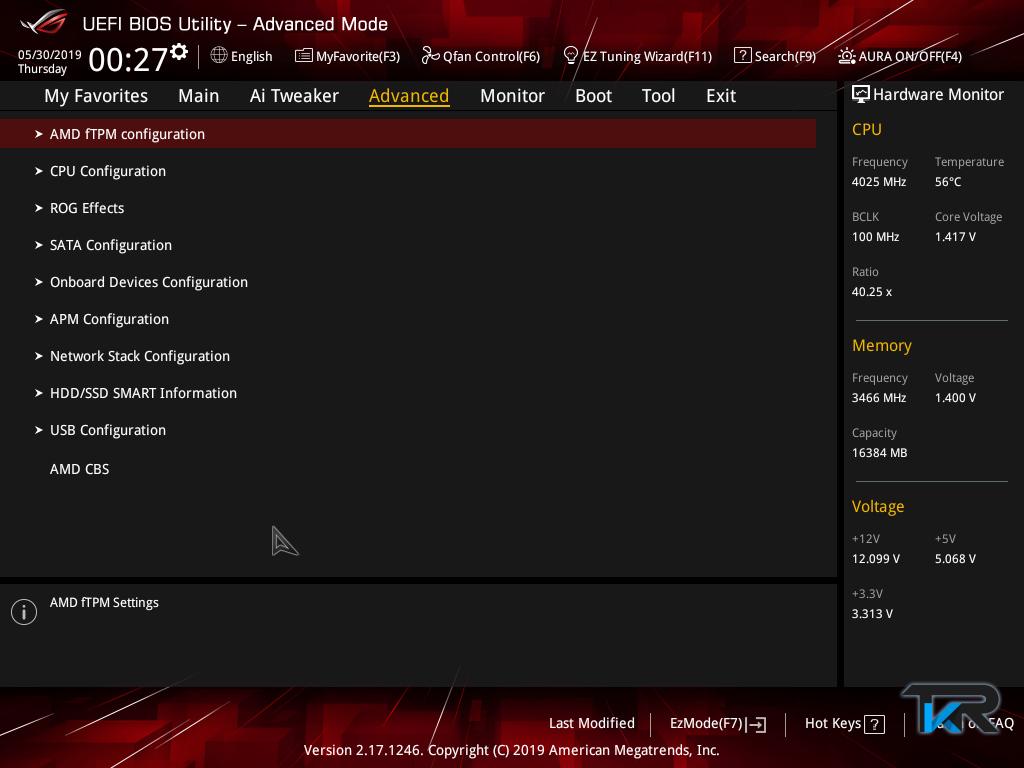This screenshot has height=768, width=1024.
Task: Click +5V reading 5.068 V
Action: [x=955, y=559]
